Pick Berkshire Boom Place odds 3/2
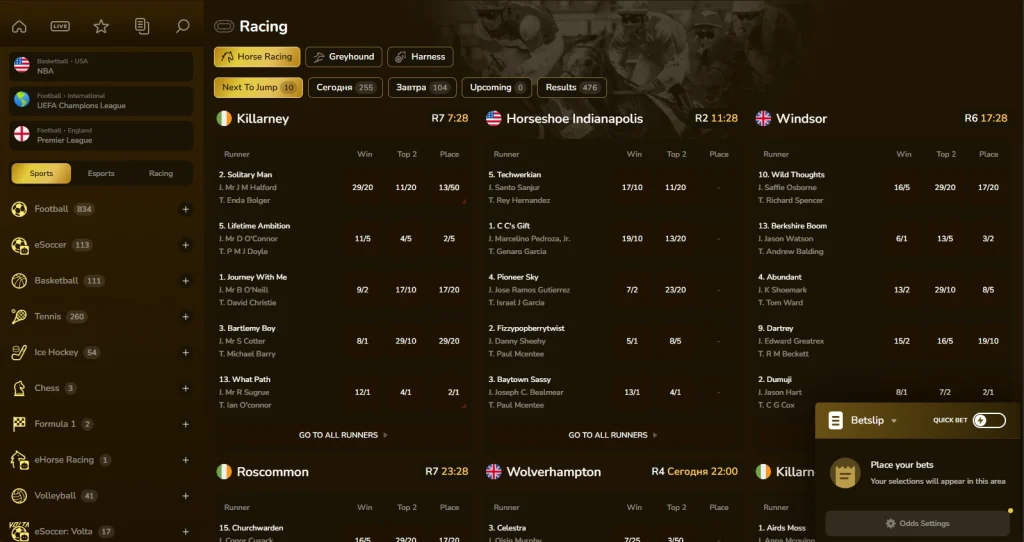This screenshot has height=542, width=1024. [x=988, y=238]
